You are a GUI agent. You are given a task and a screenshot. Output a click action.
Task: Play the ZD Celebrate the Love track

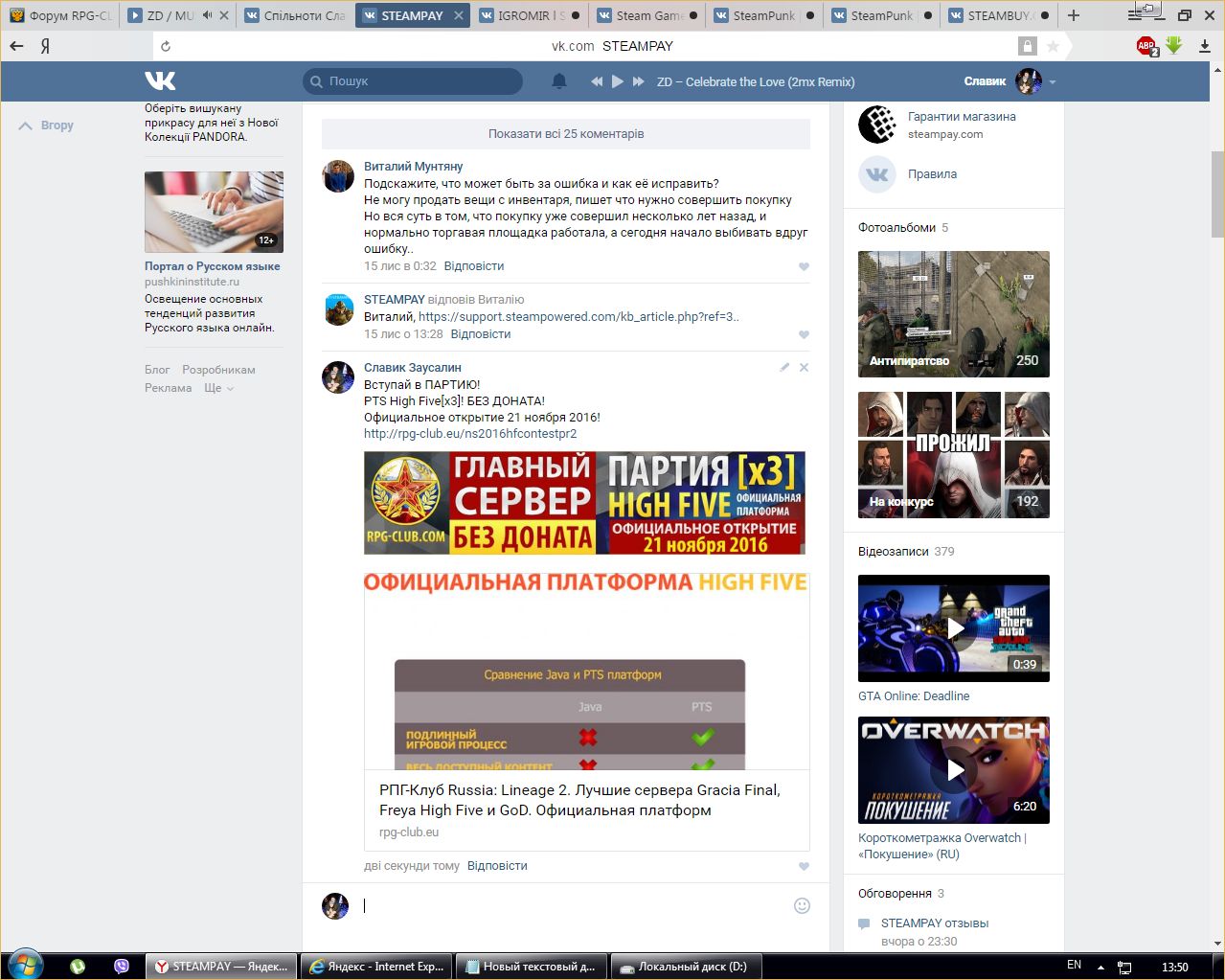(618, 81)
